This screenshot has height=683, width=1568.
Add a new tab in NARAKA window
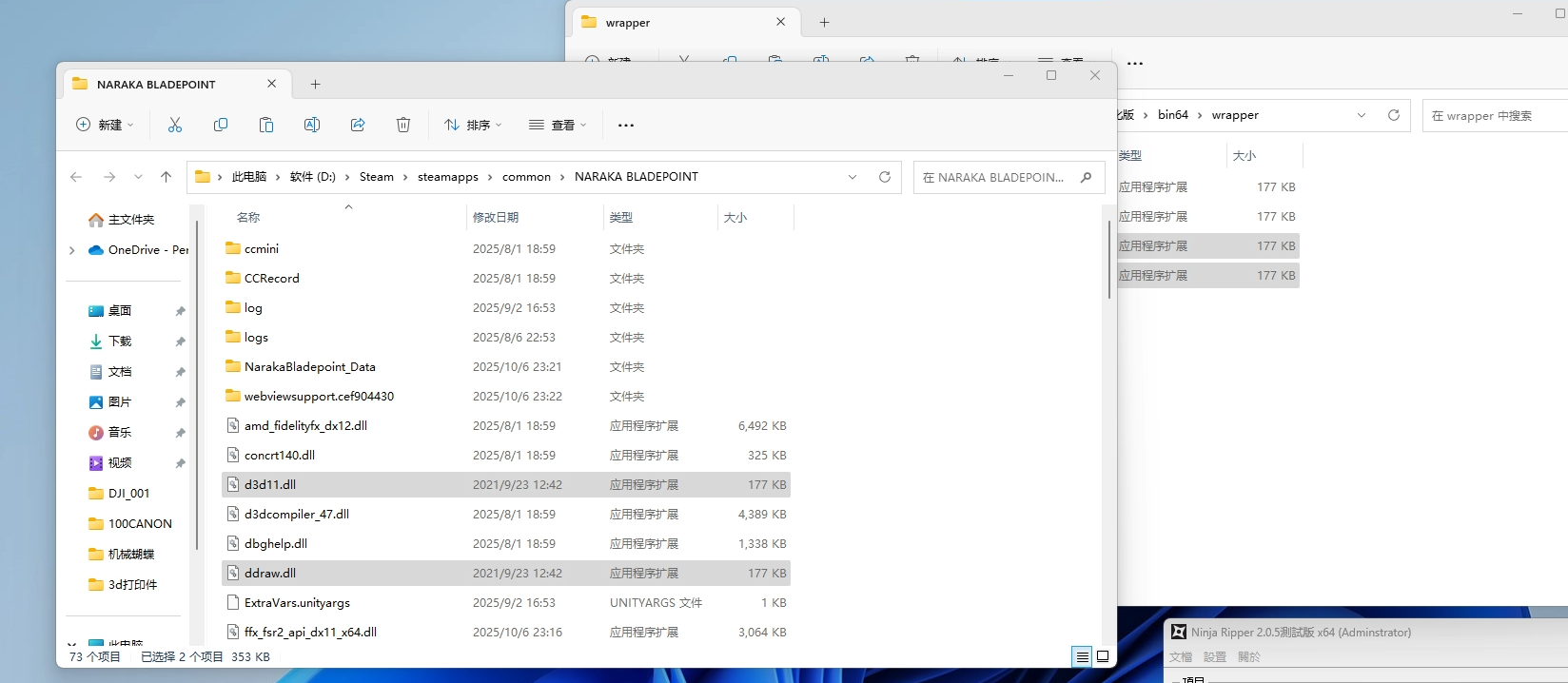315,84
